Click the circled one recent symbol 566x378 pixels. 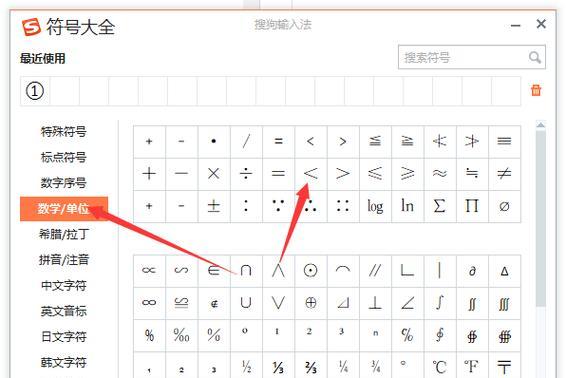pos(35,91)
